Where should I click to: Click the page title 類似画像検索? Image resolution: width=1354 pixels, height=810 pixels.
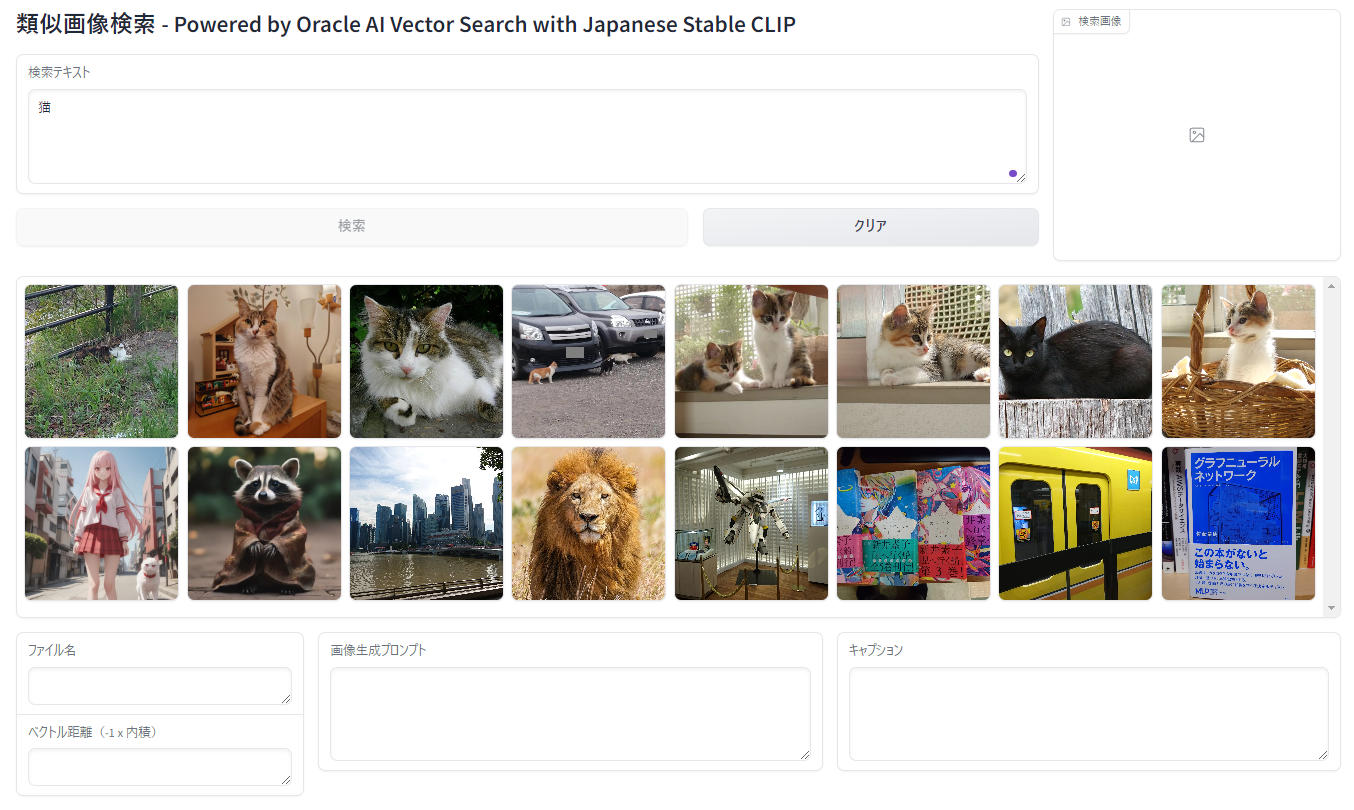pyautogui.click(x=86, y=25)
